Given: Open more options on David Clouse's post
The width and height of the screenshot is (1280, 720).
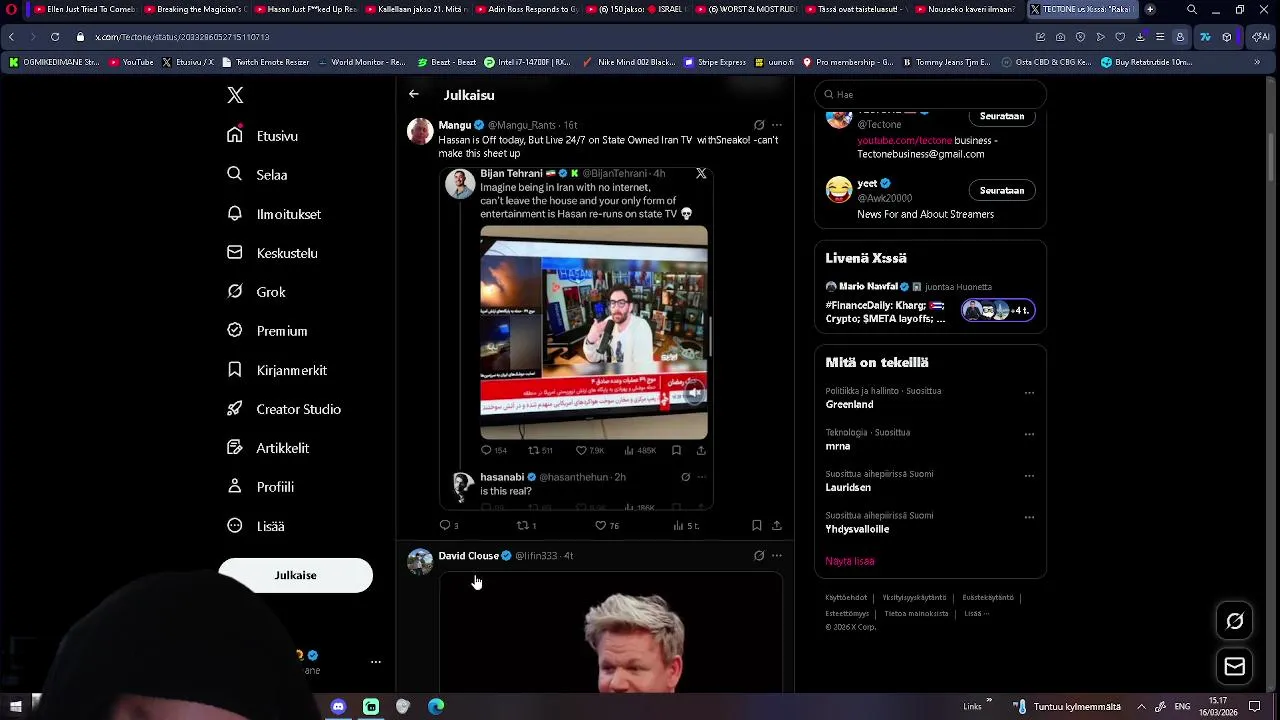Looking at the screenshot, I should click(x=777, y=556).
